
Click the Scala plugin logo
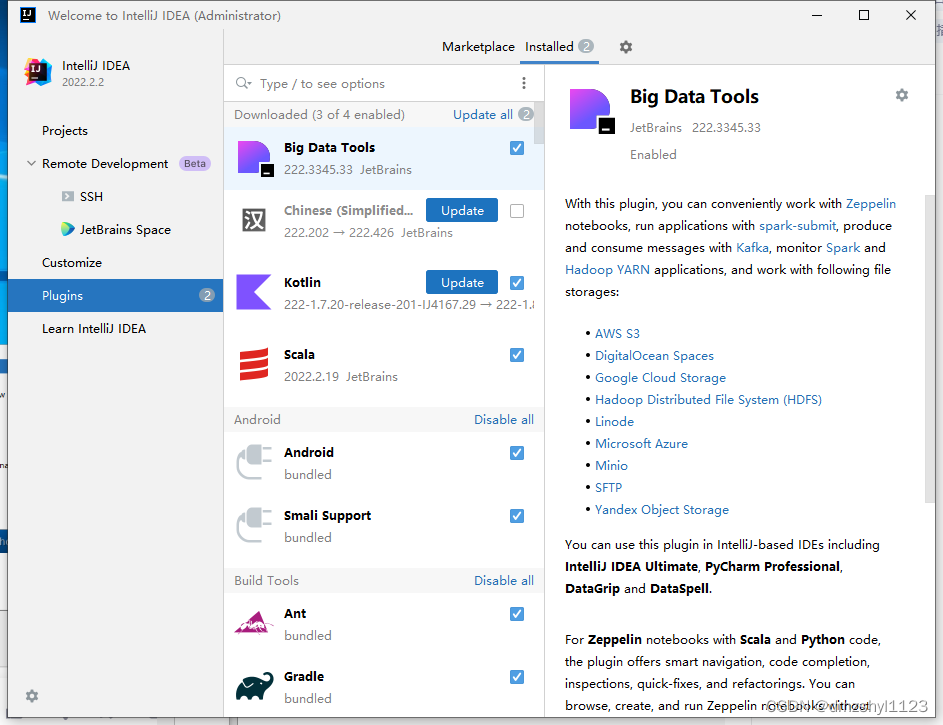(x=254, y=364)
